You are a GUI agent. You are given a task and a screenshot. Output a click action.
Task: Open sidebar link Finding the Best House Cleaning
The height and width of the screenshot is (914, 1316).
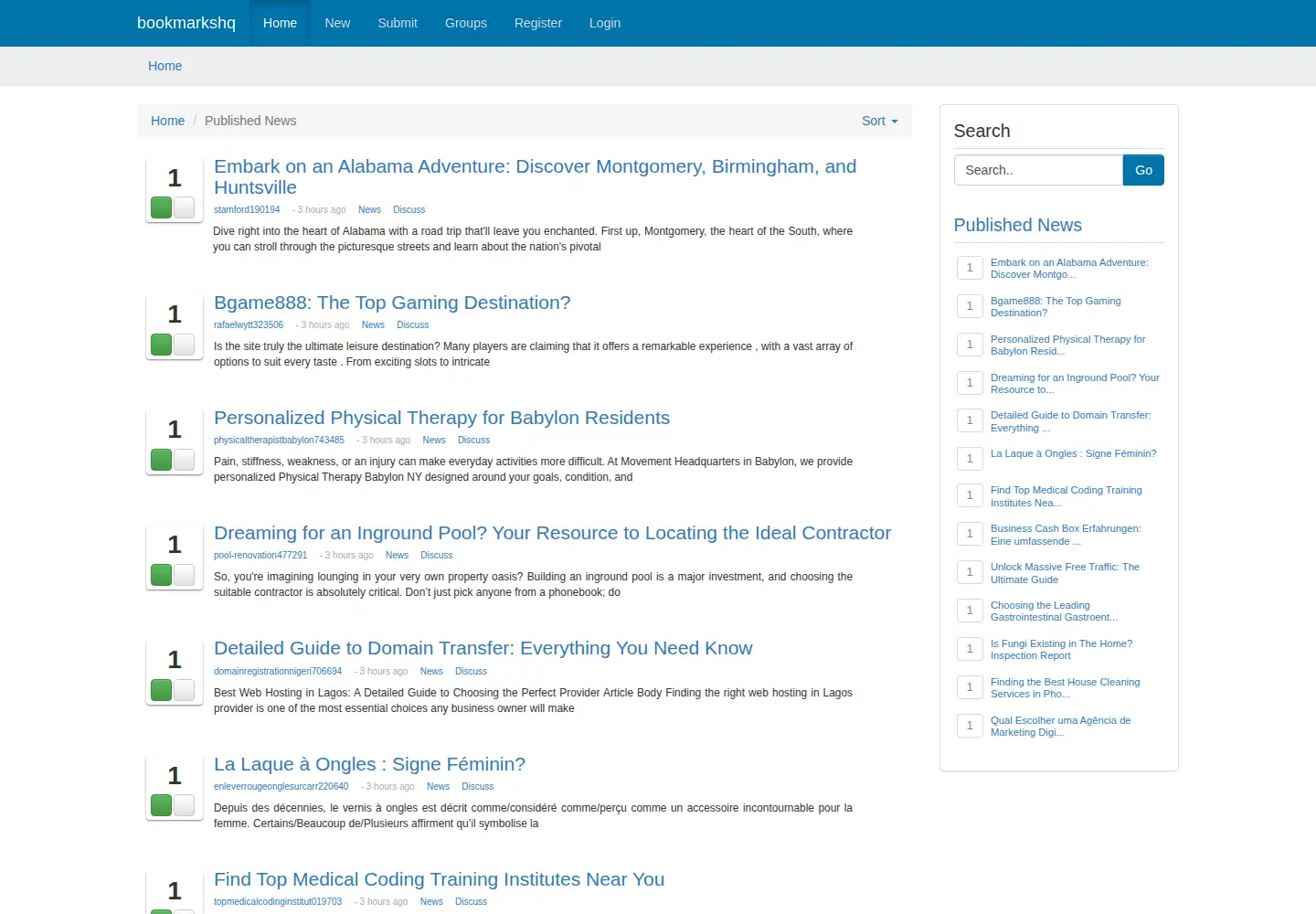pyautogui.click(x=1065, y=688)
